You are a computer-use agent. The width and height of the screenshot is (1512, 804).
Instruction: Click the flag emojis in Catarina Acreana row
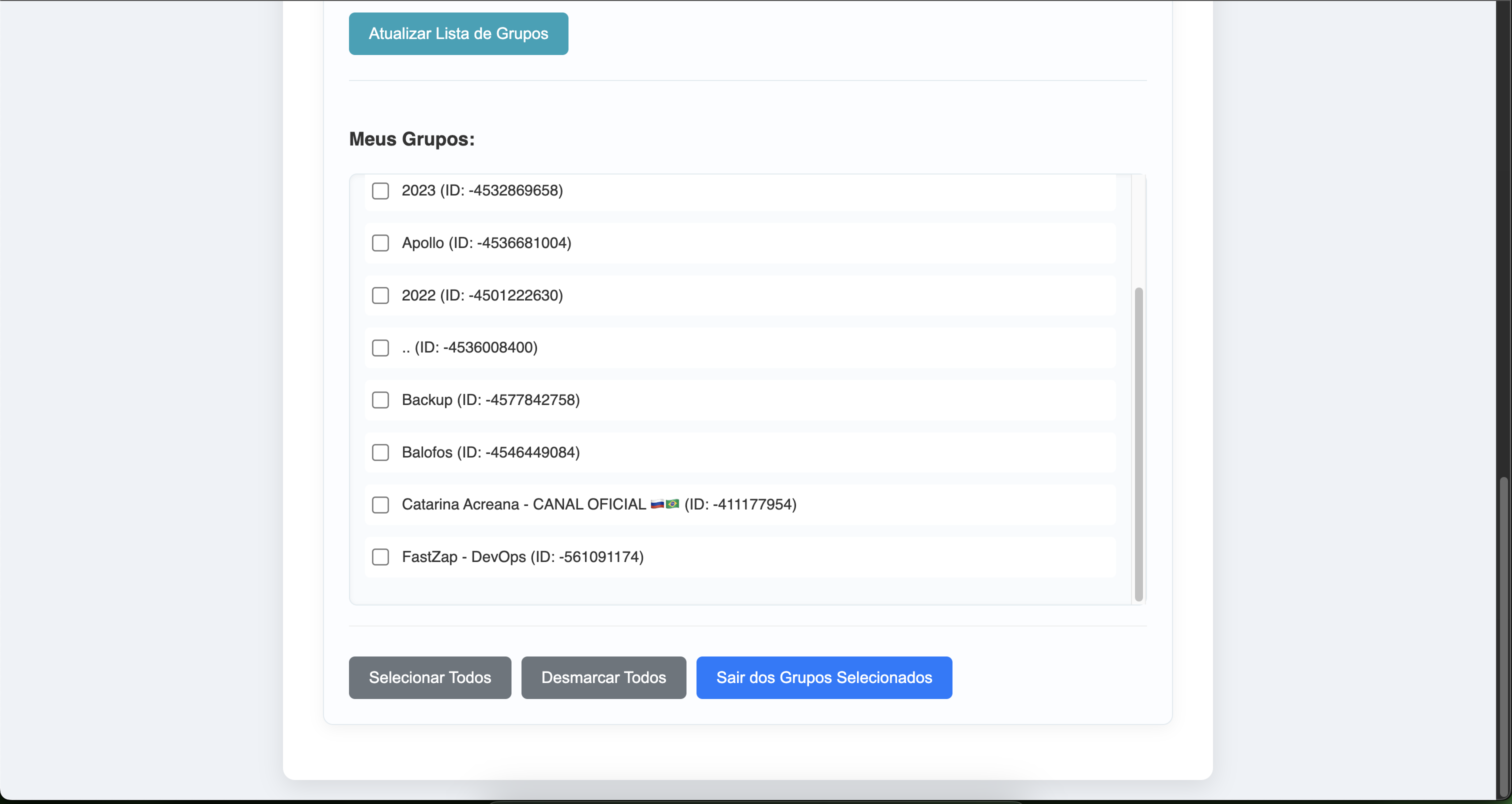click(x=664, y=504)
